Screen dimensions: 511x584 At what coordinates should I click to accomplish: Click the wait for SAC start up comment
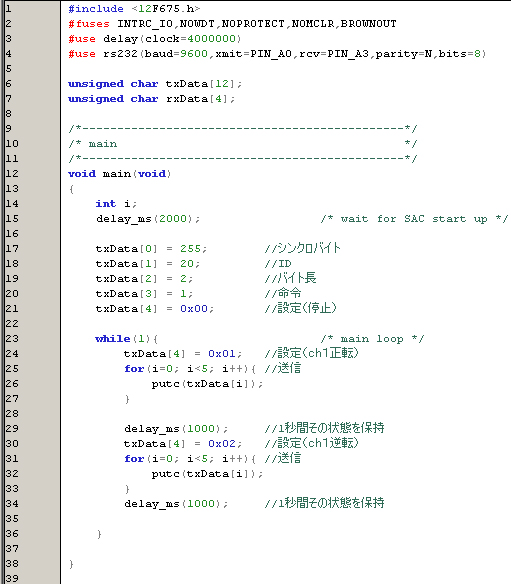[414, 219]
